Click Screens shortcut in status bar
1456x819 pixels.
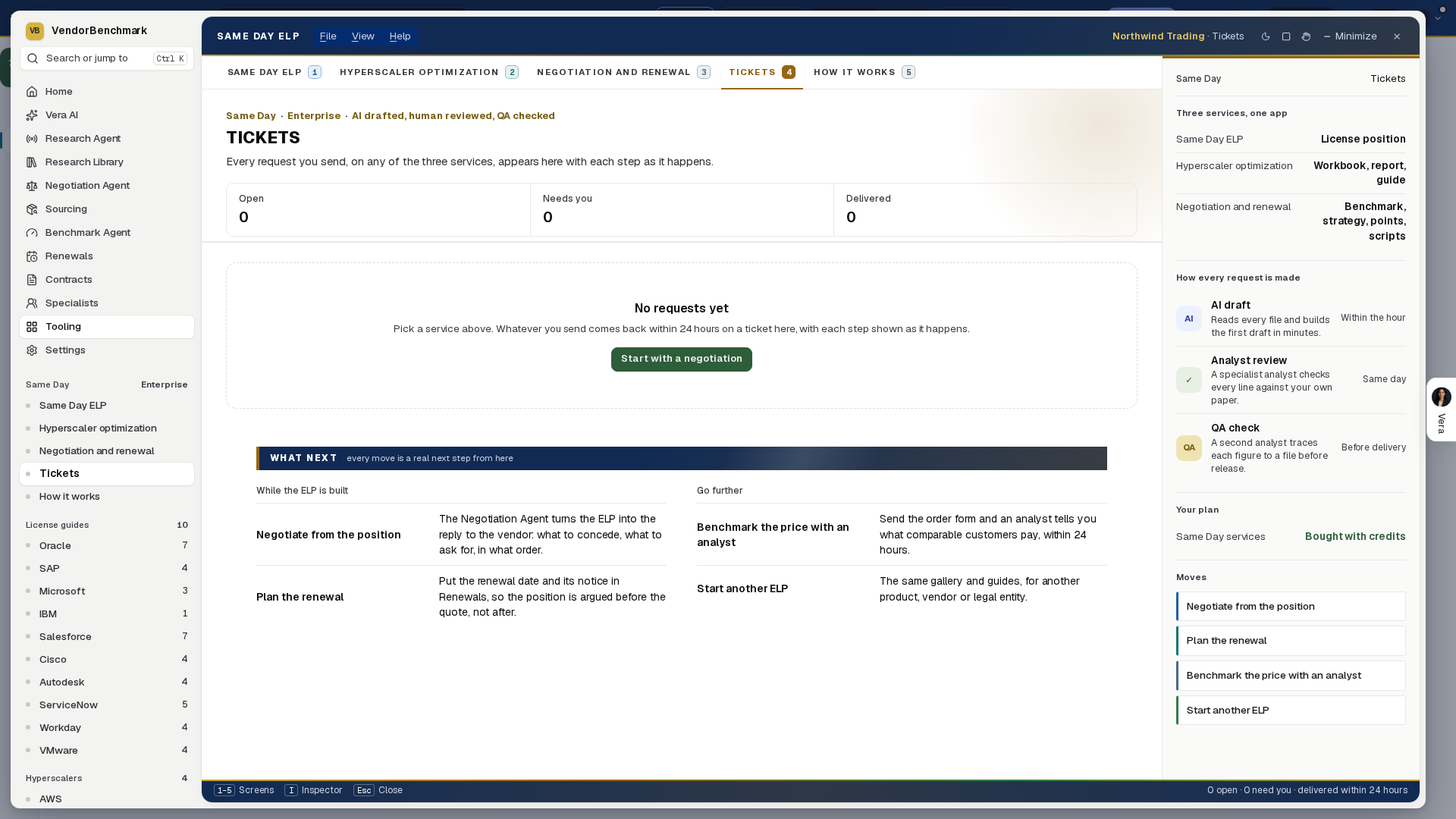click(243, 790)
